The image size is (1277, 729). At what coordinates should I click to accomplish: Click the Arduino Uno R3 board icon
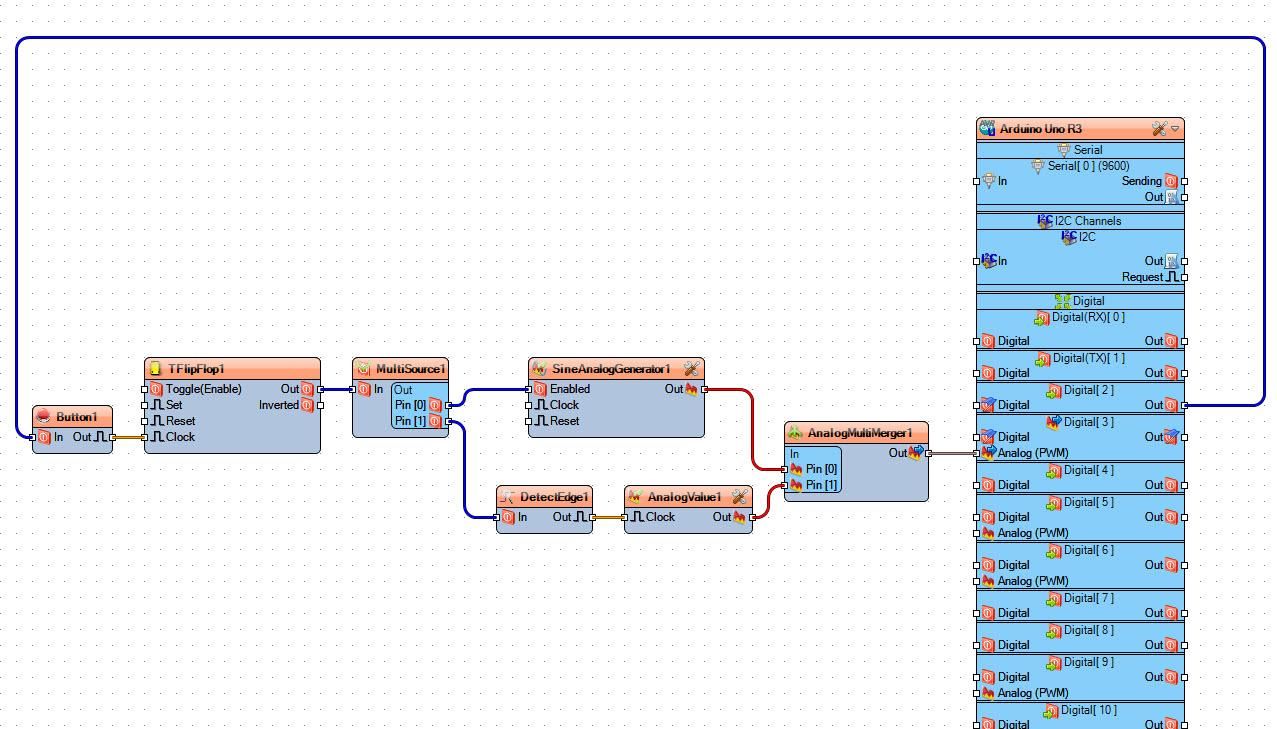click(x=987, y=129)
